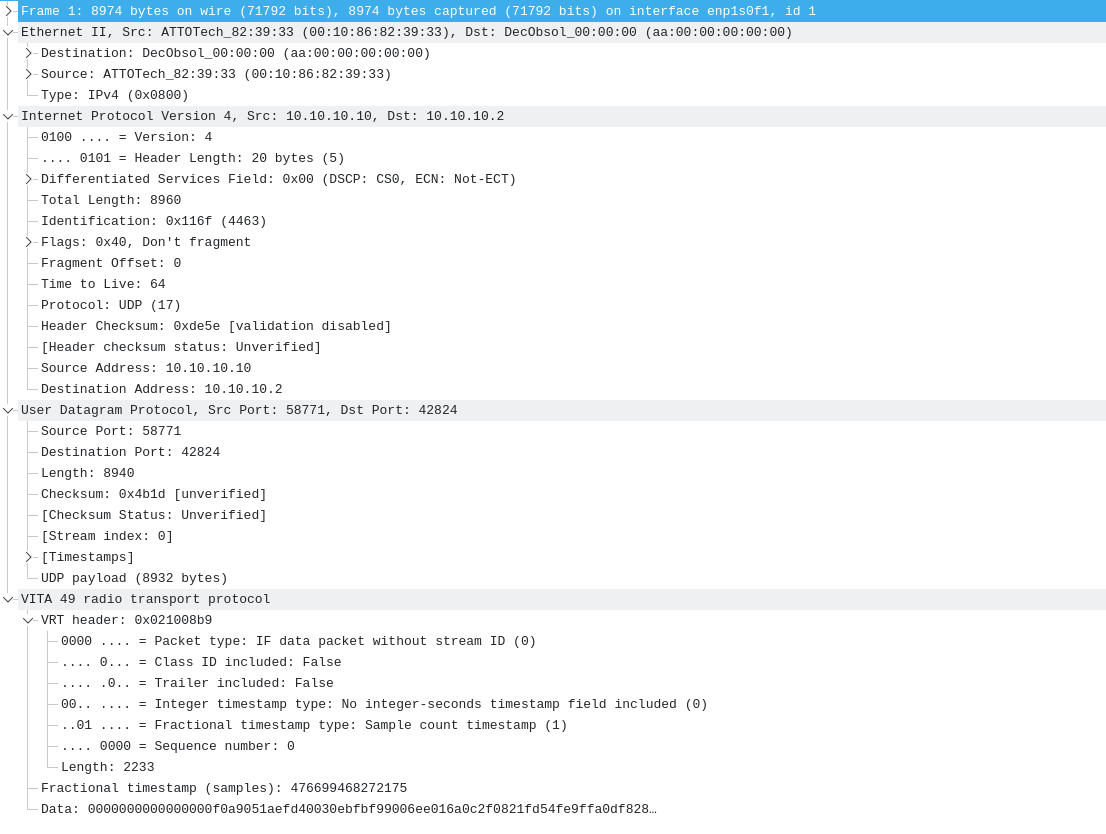Expand the Differentiated Services Field
1106x834 pixels.
point(29,179)
